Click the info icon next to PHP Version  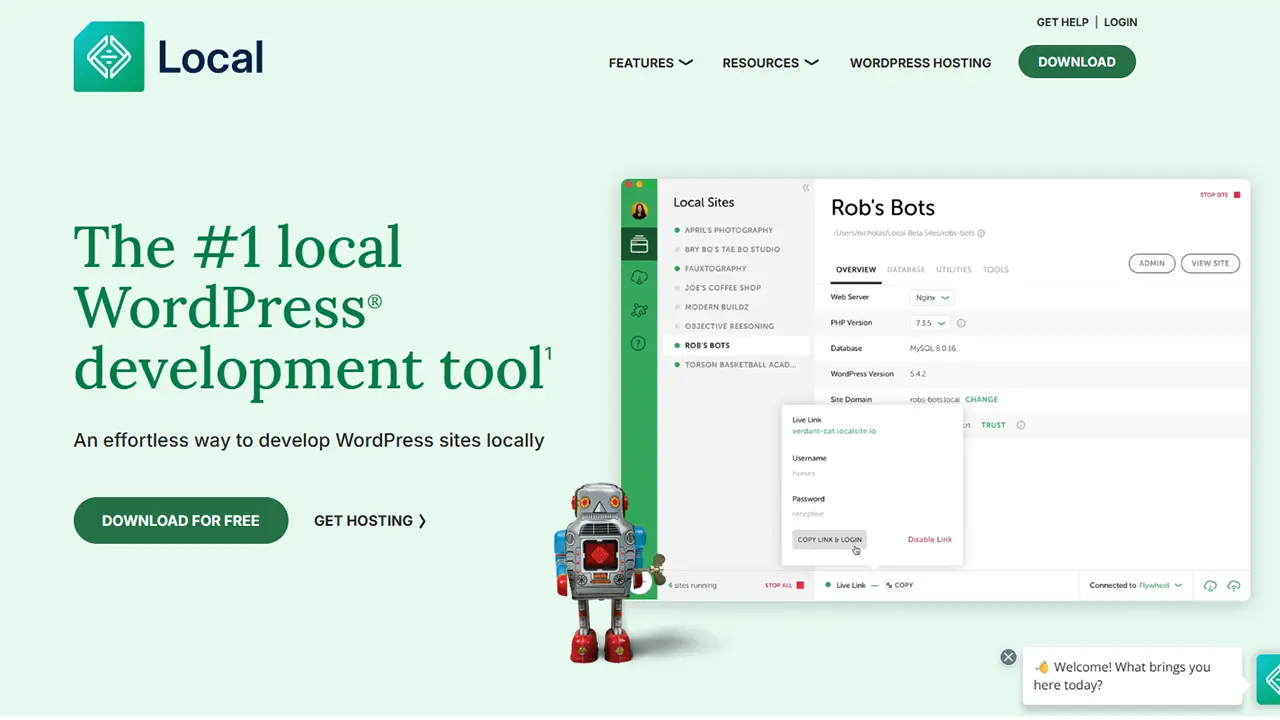pos(961,323)
